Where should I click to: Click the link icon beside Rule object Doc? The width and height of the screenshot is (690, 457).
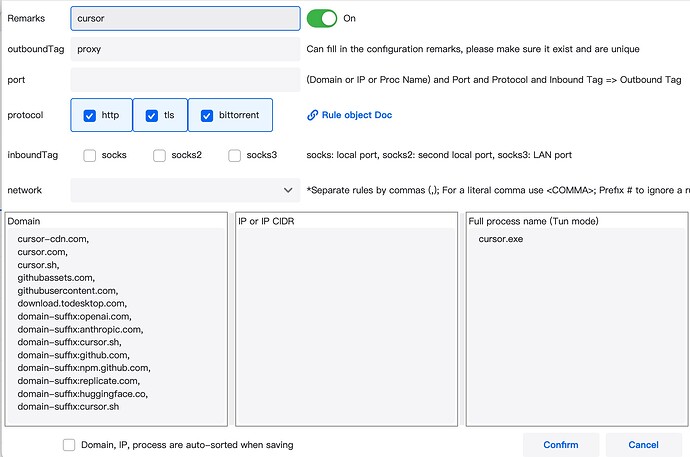click(x=312, y=115)
